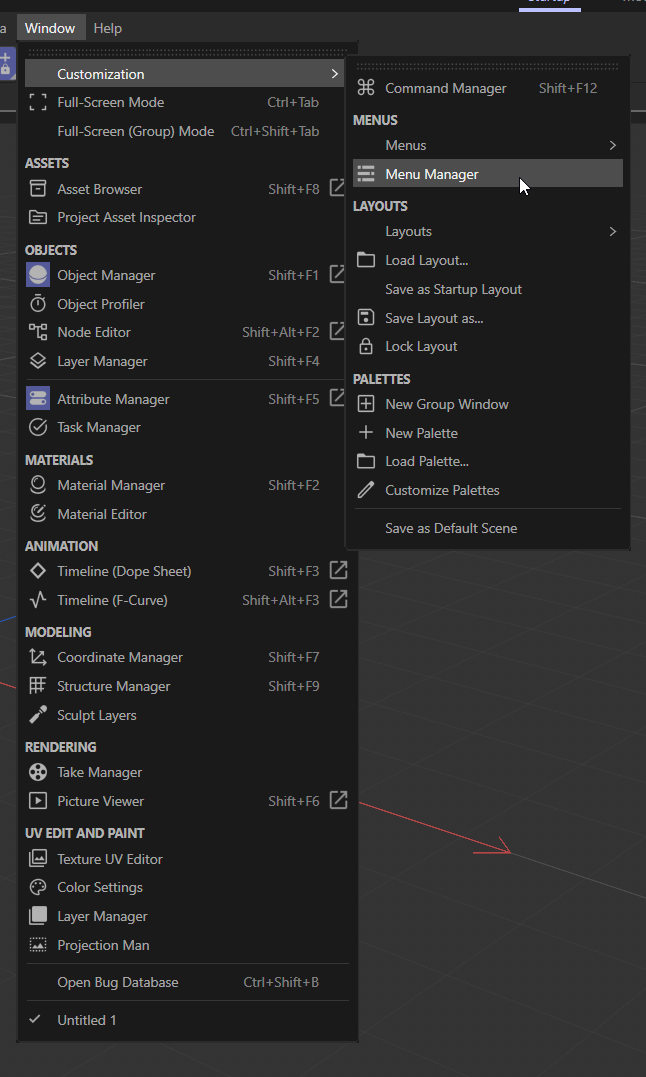Expand the Customization submenu arrow
646x1077 pixels.
(334, 73)
